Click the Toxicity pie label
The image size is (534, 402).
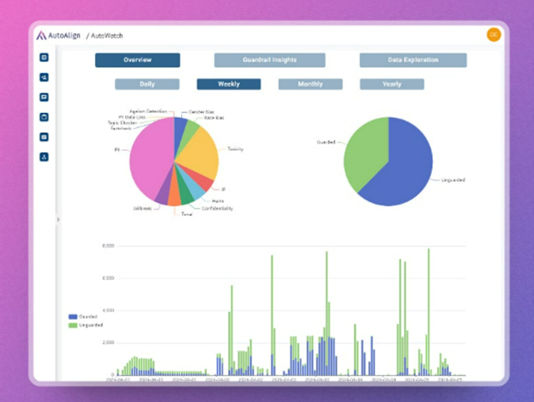tap(235, 149)
